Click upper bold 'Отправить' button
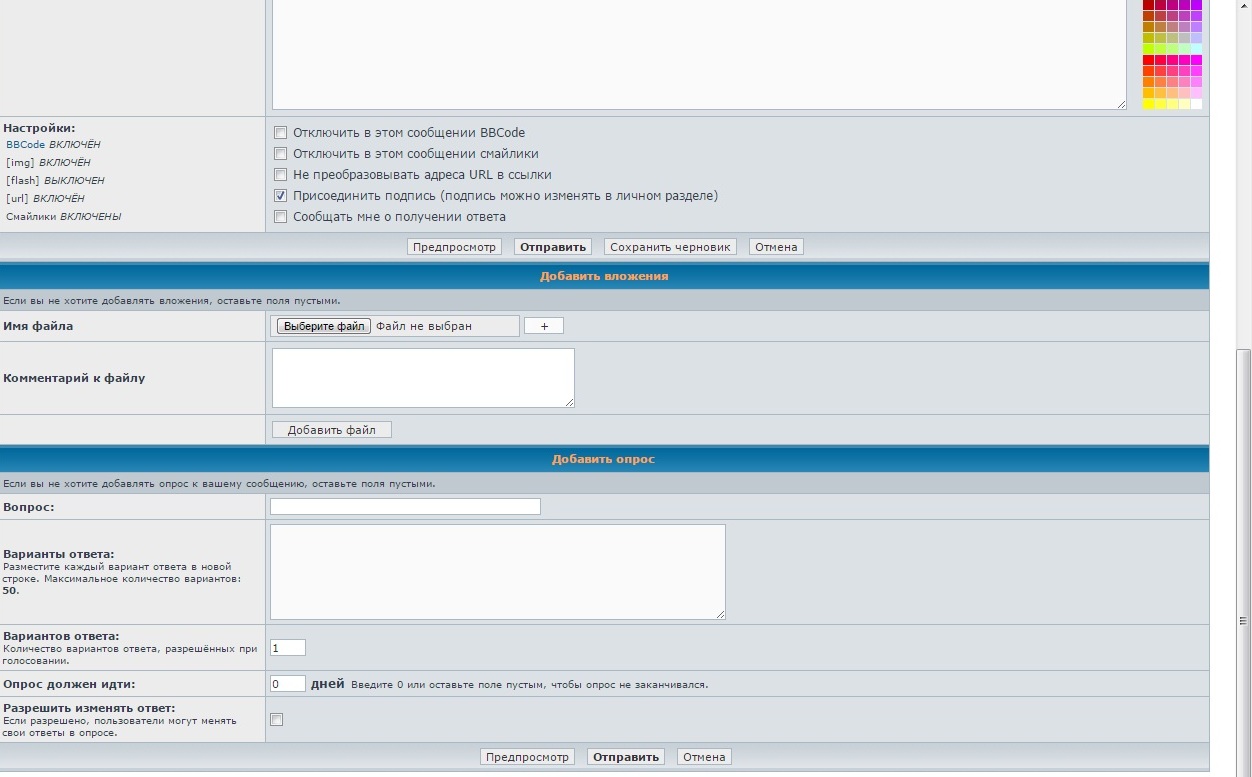1252x777 pixels. click(x=553, y=247)
